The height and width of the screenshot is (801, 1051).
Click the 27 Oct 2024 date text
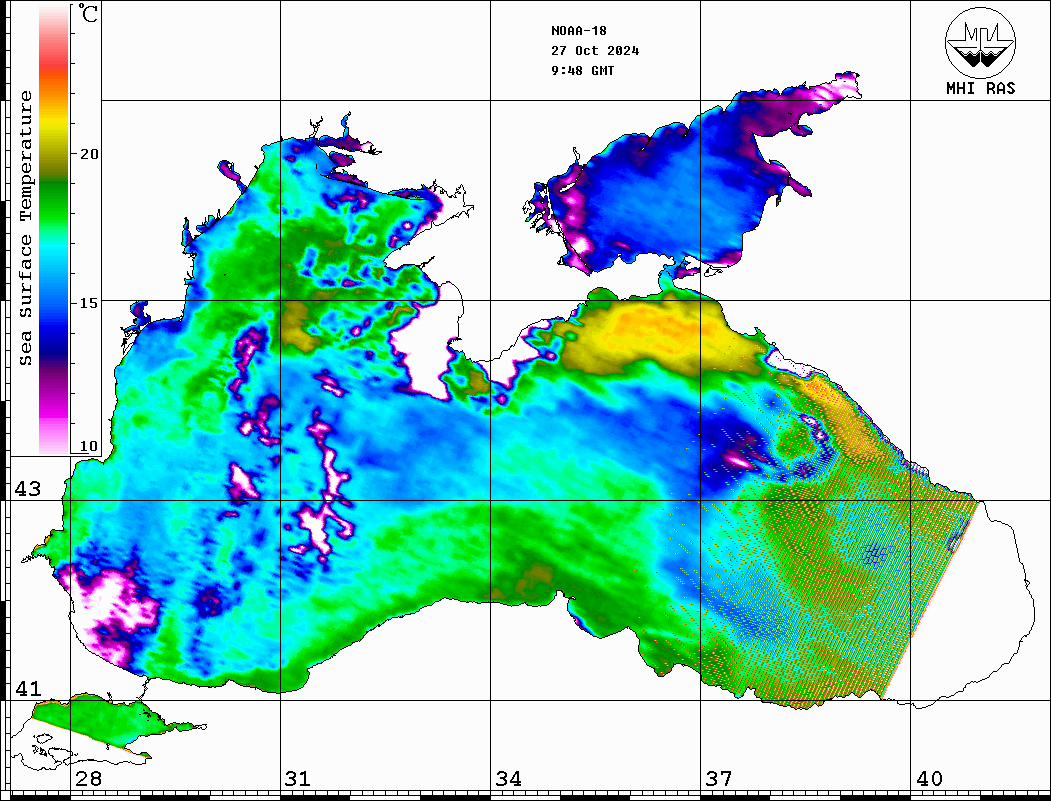(595, 51)
